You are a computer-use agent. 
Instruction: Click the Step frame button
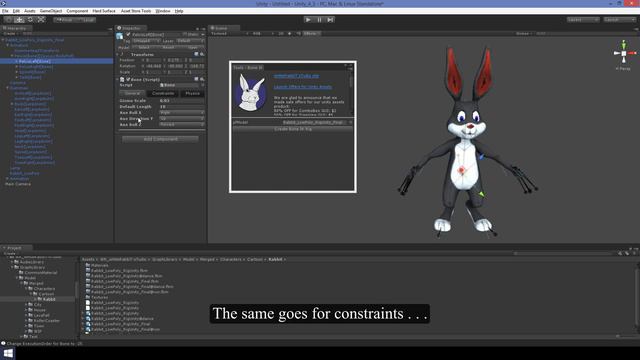tap(330, 20)
